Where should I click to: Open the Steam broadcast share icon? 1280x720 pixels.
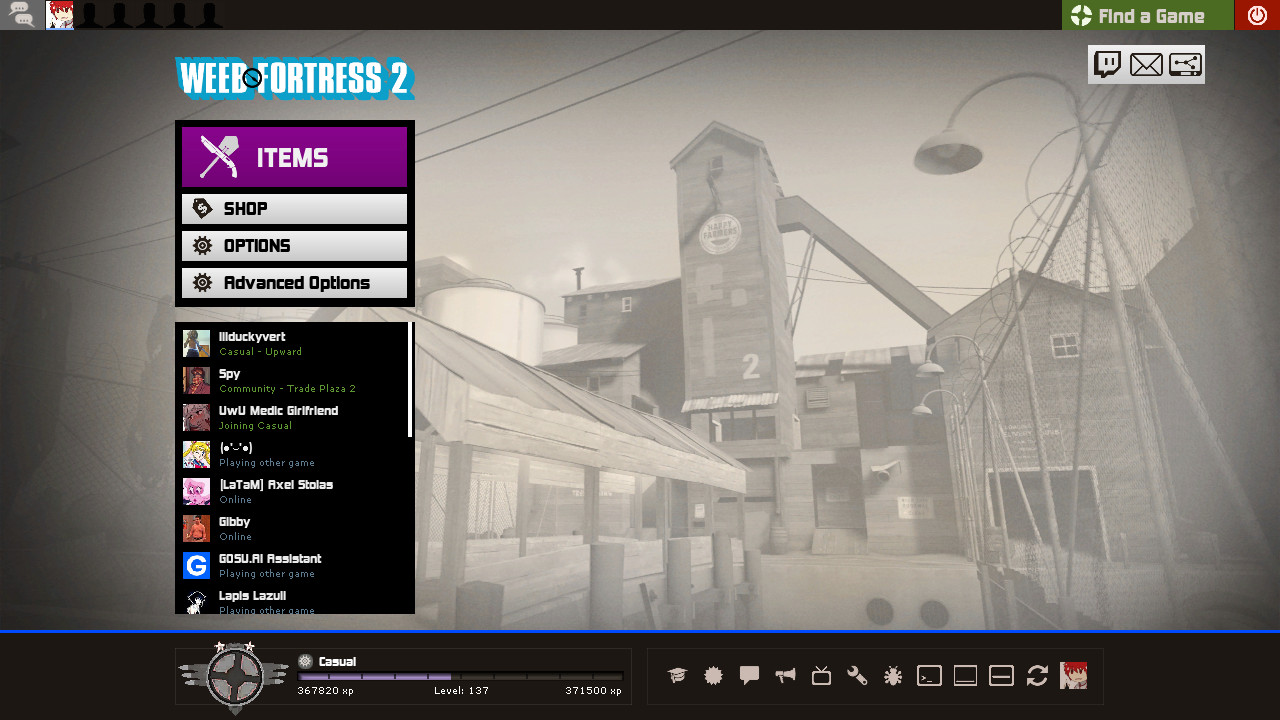[x=1186, y=64]
